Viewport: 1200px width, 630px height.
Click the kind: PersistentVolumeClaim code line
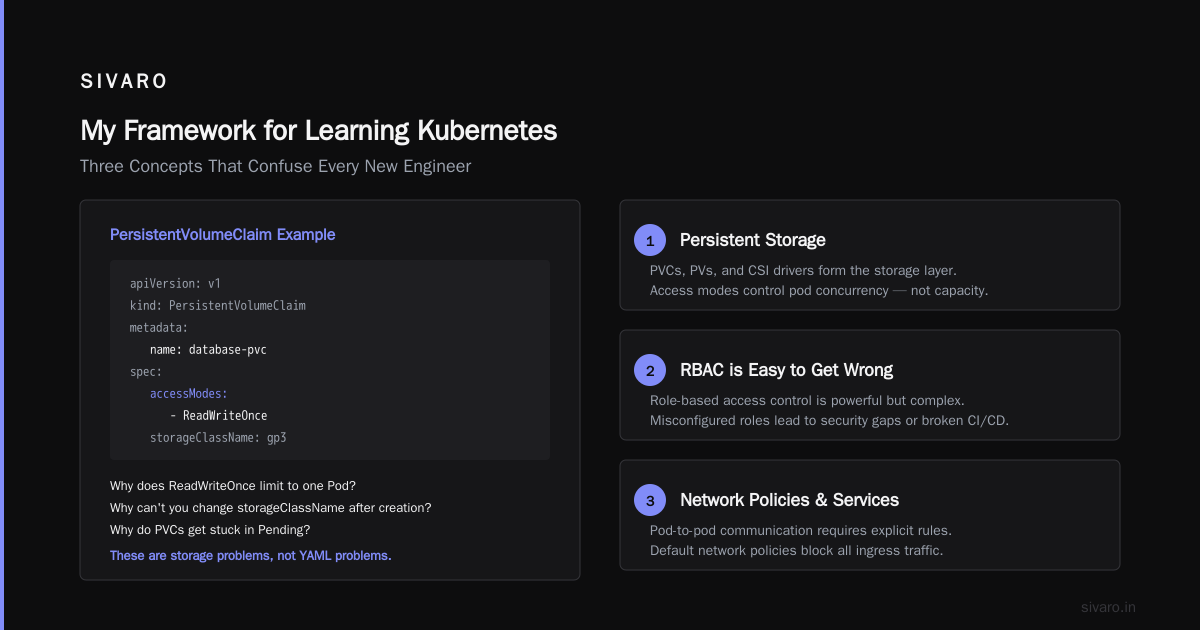218,306
